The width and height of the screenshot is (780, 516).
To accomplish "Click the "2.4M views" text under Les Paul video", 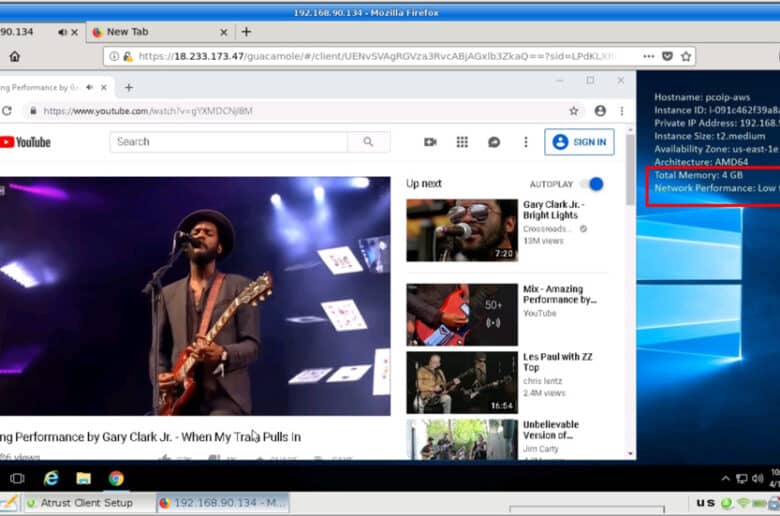I will pyautogui.click(x=544, y=393).
